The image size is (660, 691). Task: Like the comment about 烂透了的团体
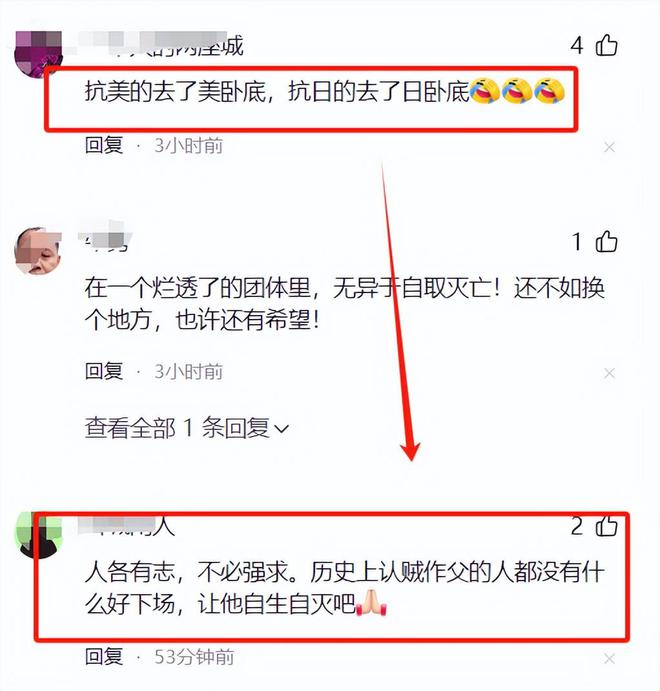coord(606,241)
